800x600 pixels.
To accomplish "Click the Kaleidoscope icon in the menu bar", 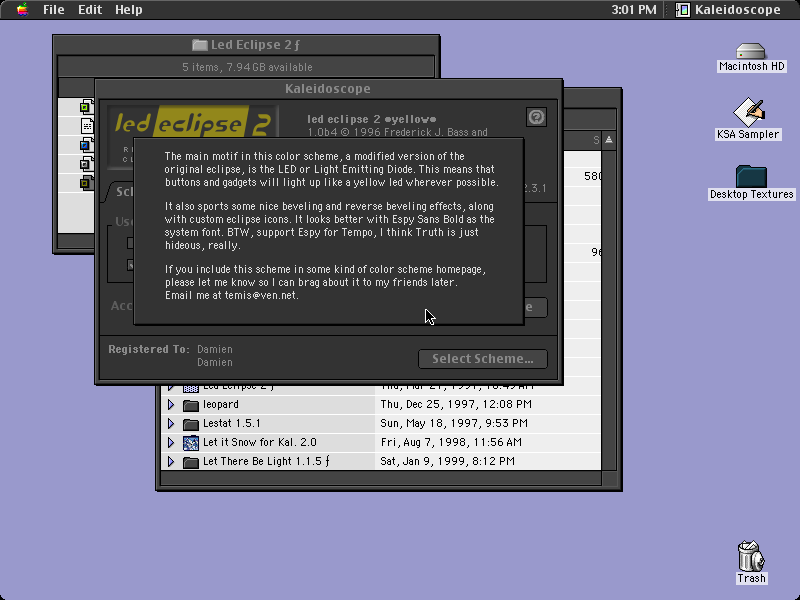I will [683, 10].
